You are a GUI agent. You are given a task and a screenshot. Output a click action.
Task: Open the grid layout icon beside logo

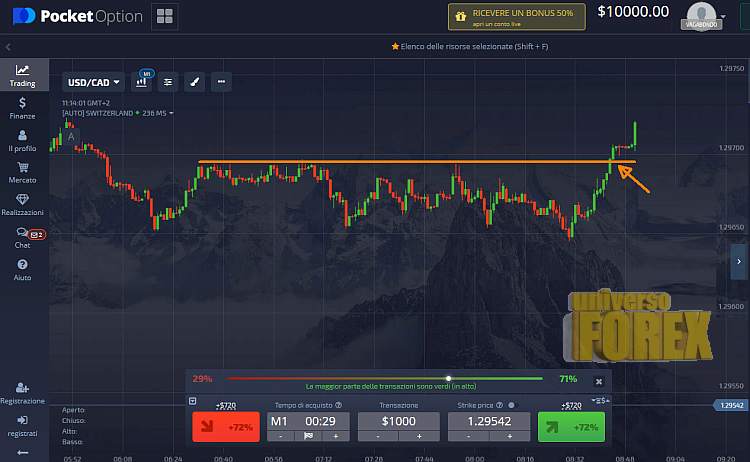(165, 16)
